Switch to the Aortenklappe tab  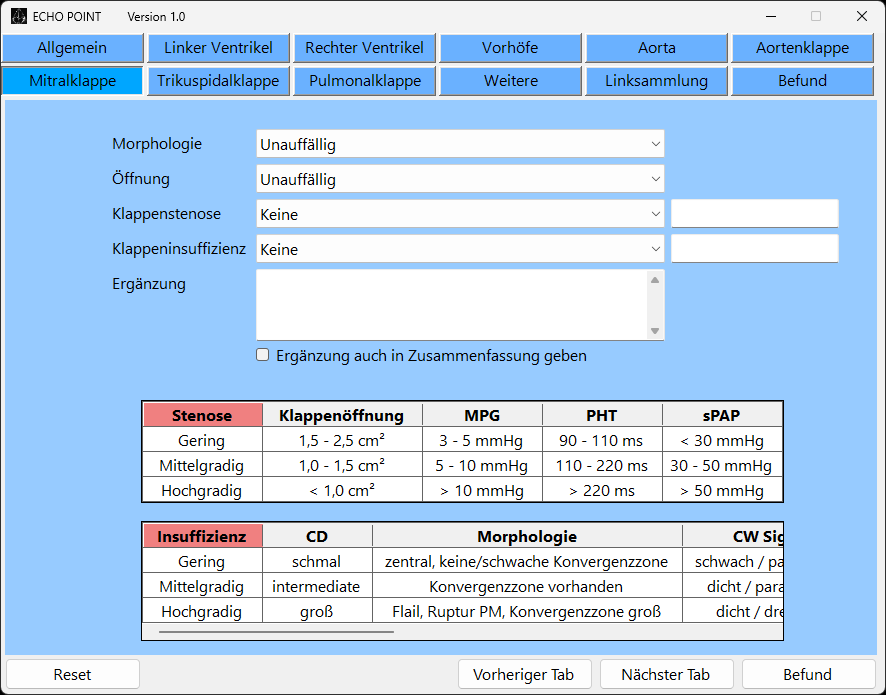[x=802, y=48]
